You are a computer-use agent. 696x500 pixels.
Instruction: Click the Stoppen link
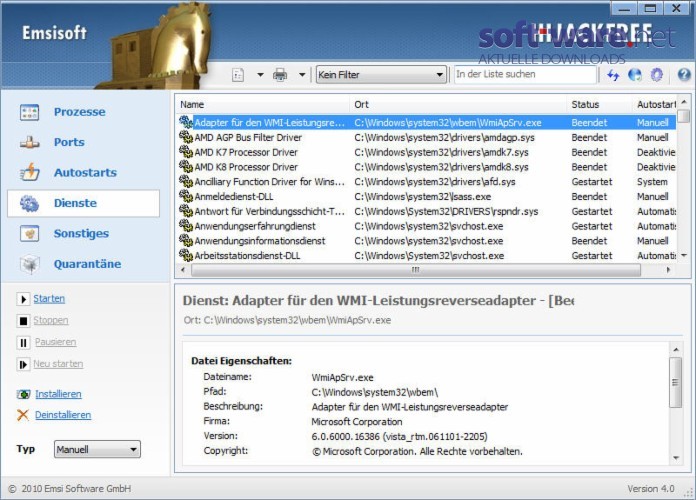pos(51,321)
